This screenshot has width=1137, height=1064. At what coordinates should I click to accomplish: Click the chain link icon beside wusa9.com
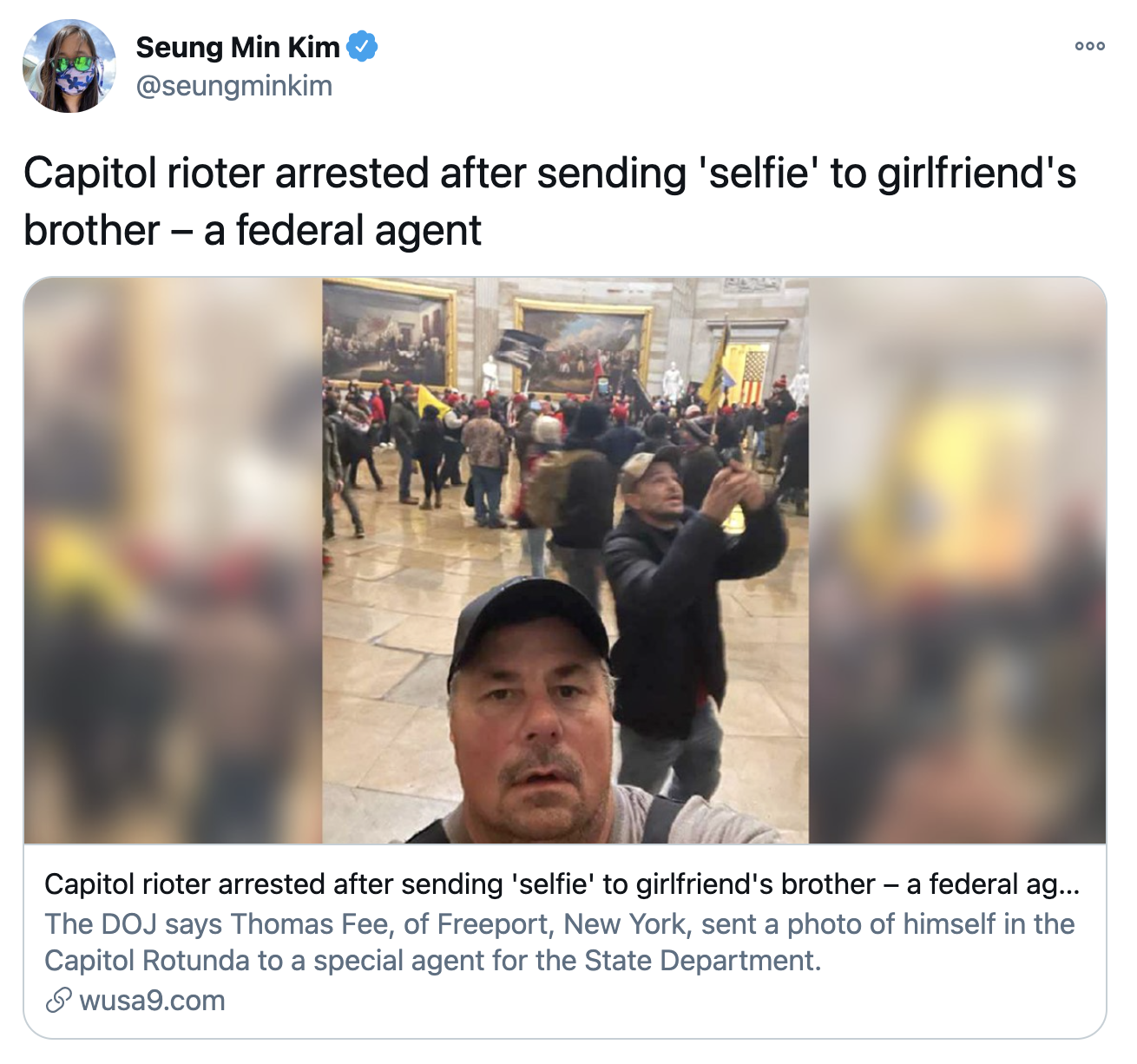coord(57,1001)
